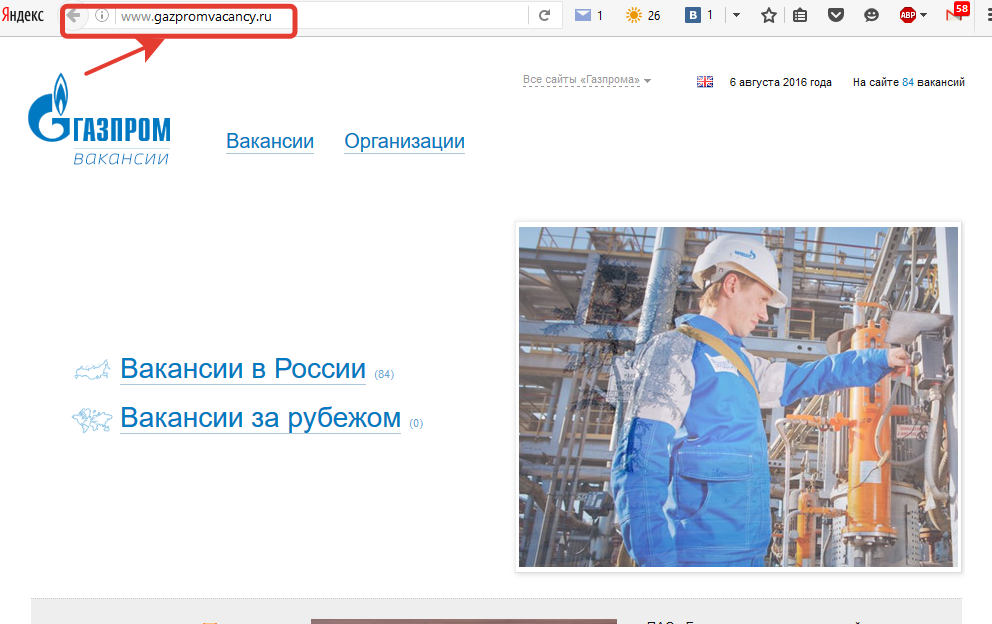Image resolution: width=992 pixels, height=624 pixels.
Task: Reload the page with refresh icon
Action: pos(544,16)
